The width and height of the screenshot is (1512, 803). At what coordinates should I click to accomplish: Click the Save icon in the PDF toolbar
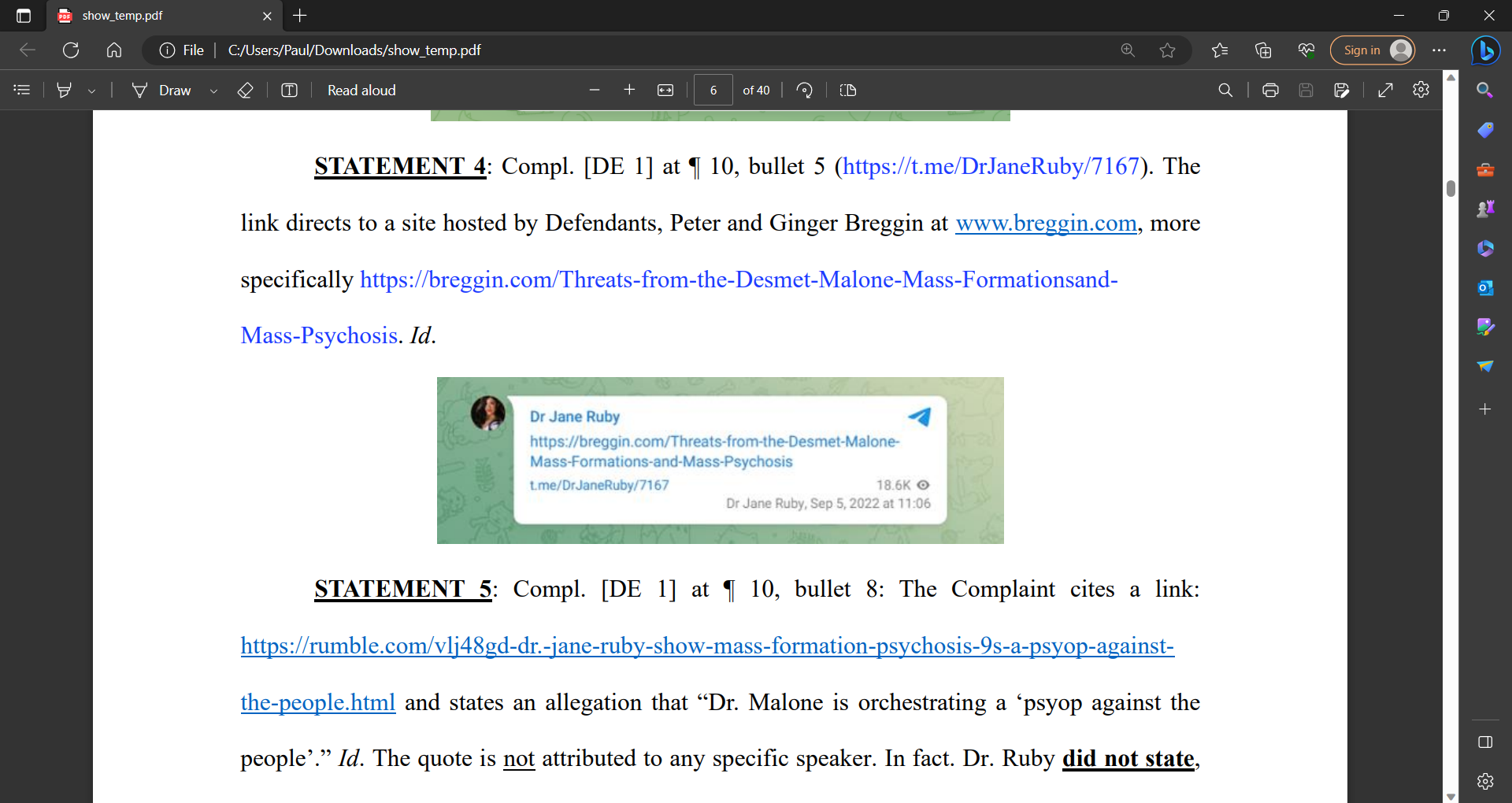point(1306,91)
